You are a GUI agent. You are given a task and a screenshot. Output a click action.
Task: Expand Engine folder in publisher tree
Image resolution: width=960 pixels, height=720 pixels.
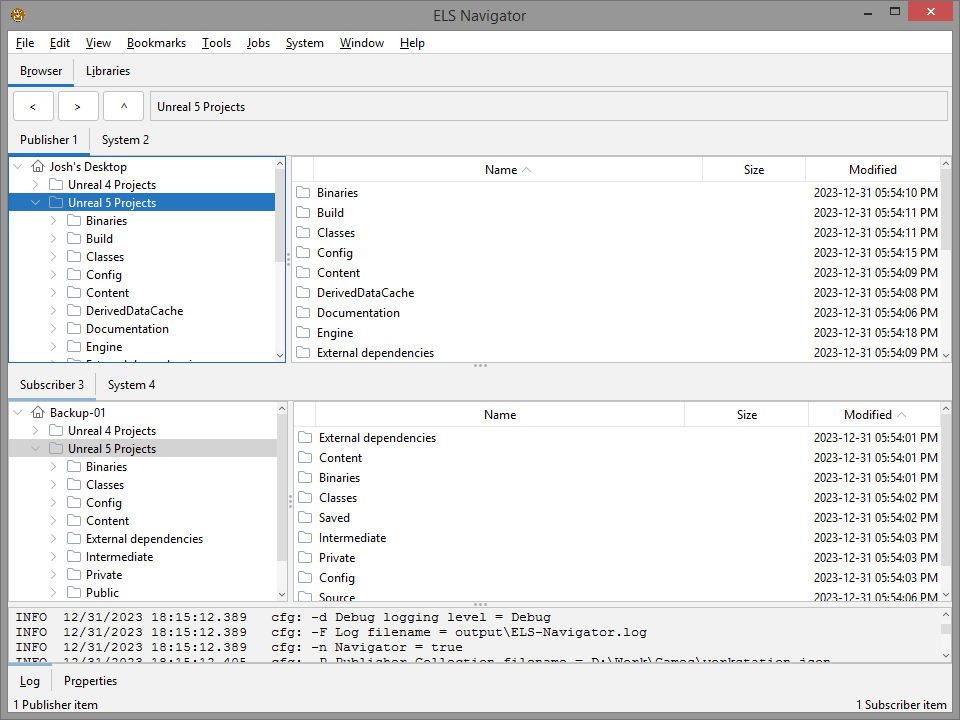pyautogui.click(x=53, y=347)
